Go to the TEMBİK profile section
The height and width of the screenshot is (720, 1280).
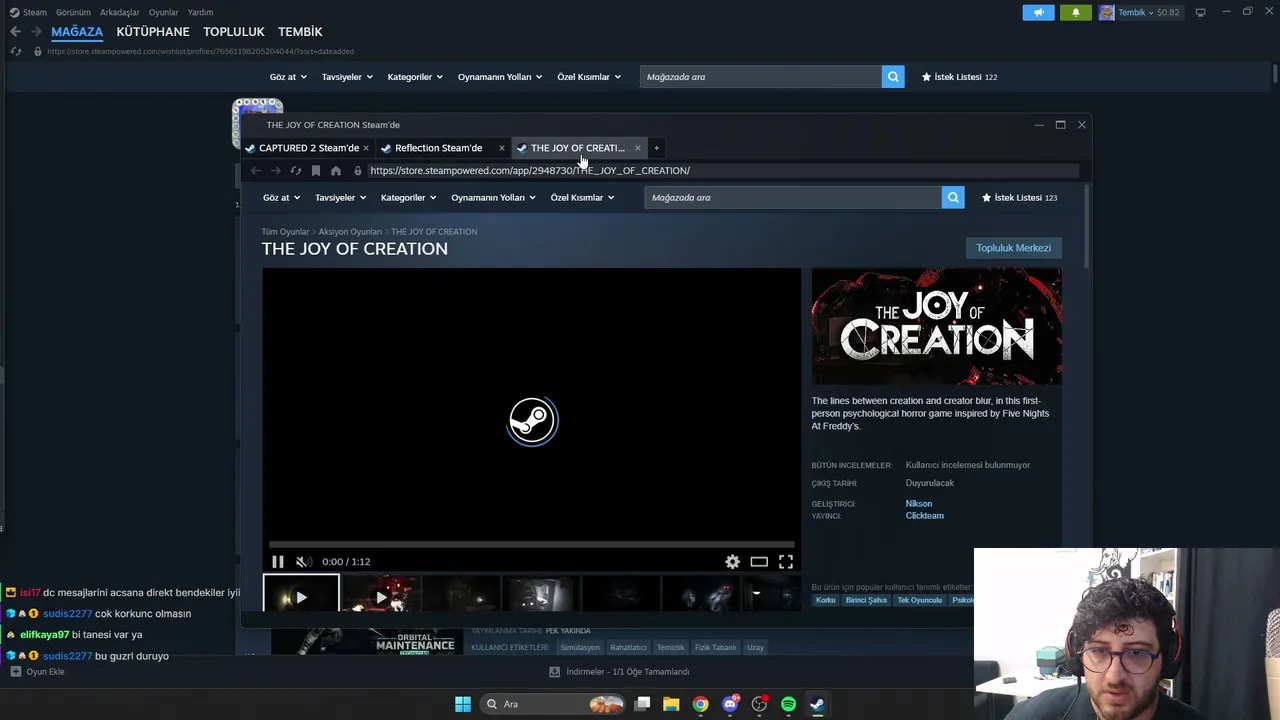point(300,32)
